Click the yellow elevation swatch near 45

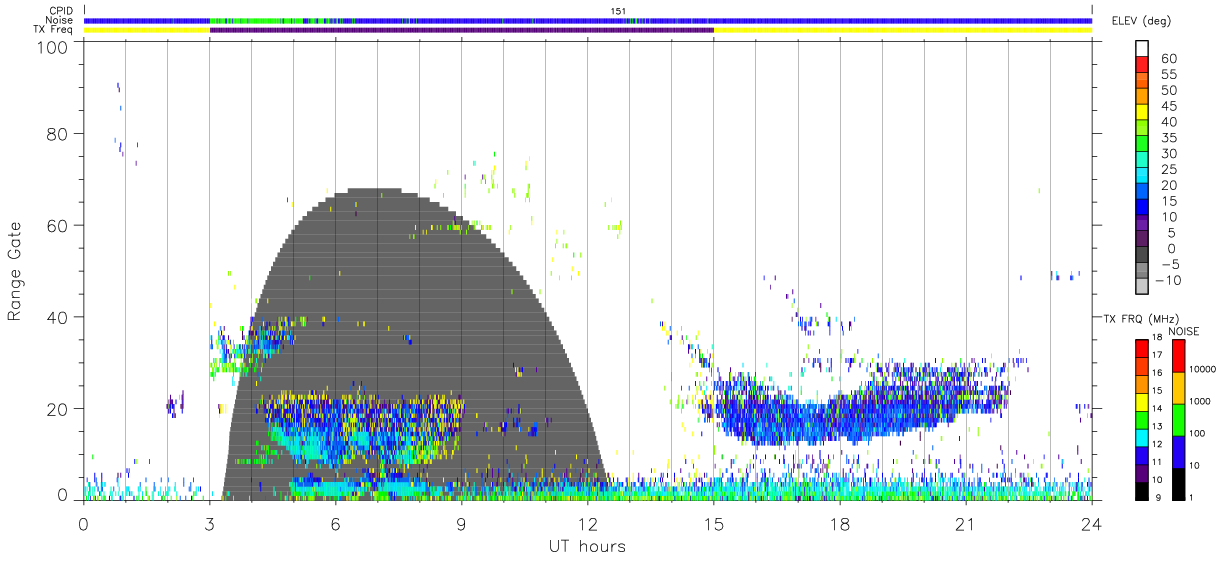point(1143,111)
